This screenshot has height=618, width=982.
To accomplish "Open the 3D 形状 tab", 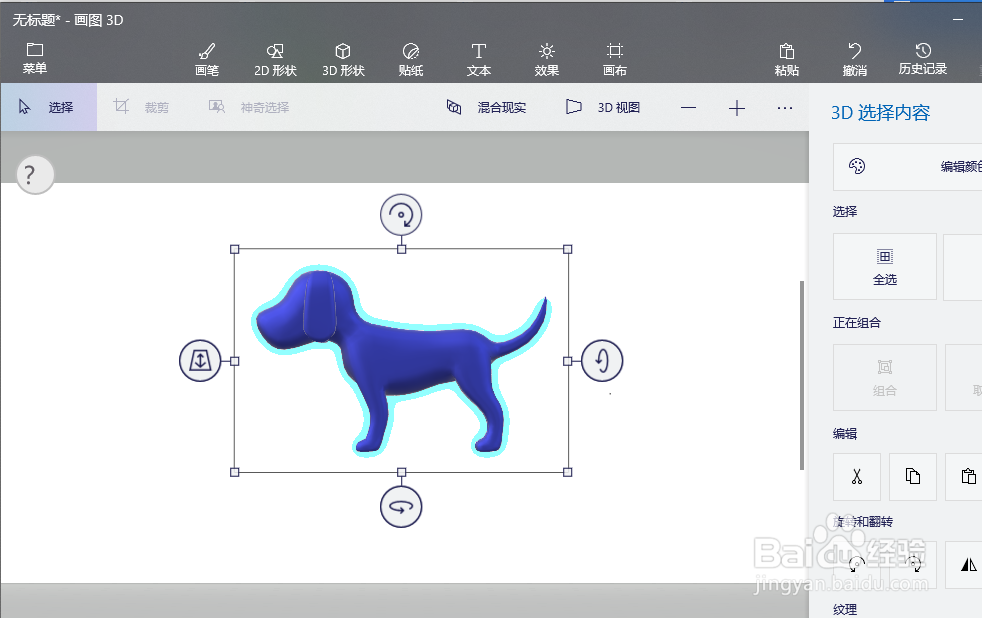I will coord(343,59).
